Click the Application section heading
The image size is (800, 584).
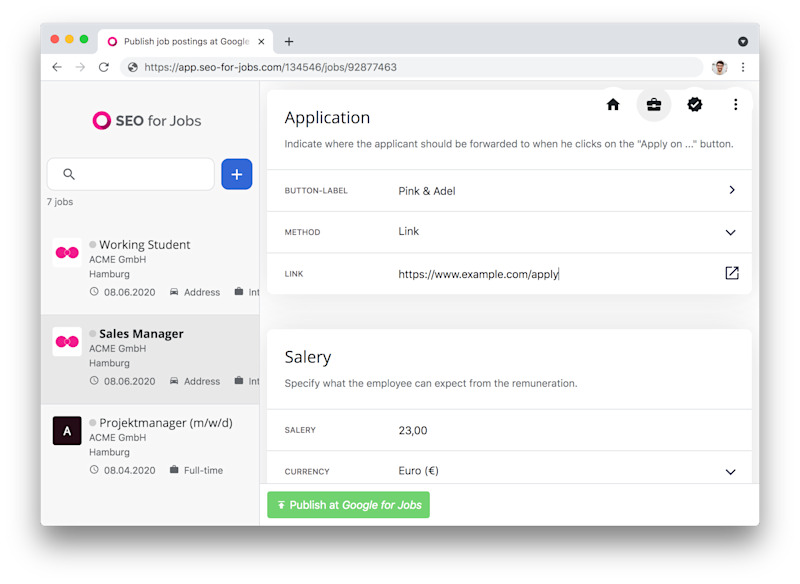(x=327, y=118)
